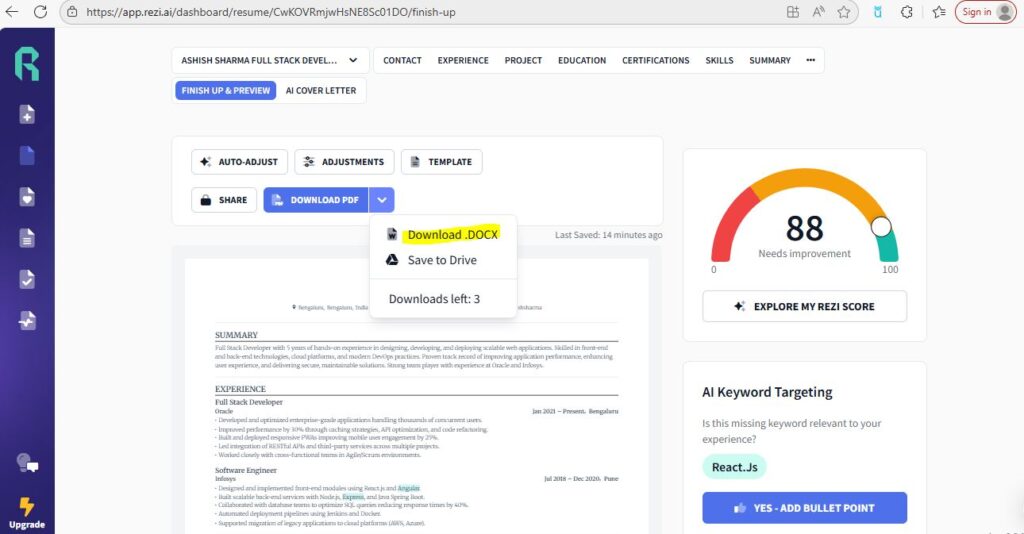Image resolution: width=1024 pixels, height=534 pixels.
Task: Switch to the AI Cover Letter tab
Action: (x=319, y=90)
